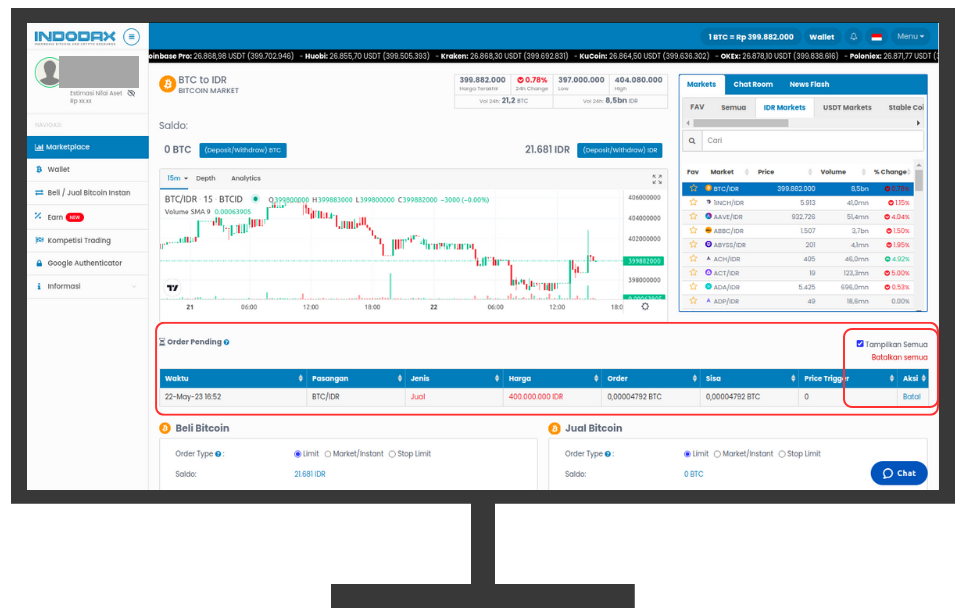Open the Wallet button in header

click(821, 37)
